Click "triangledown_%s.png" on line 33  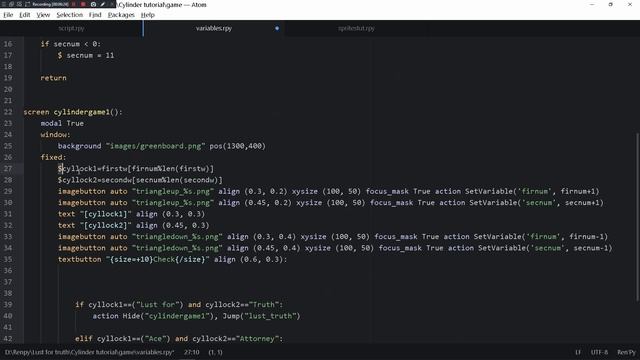point(177,237)
